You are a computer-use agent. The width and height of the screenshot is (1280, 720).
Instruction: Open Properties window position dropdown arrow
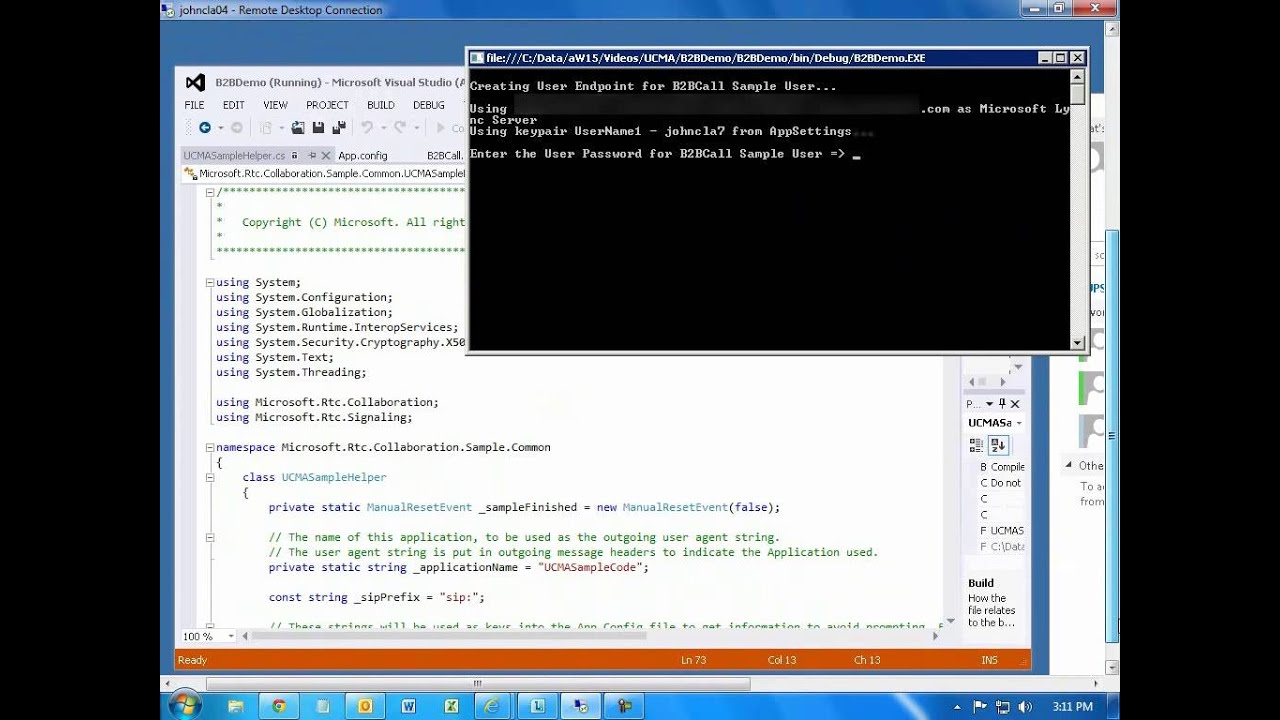click(x=989, y=404)
